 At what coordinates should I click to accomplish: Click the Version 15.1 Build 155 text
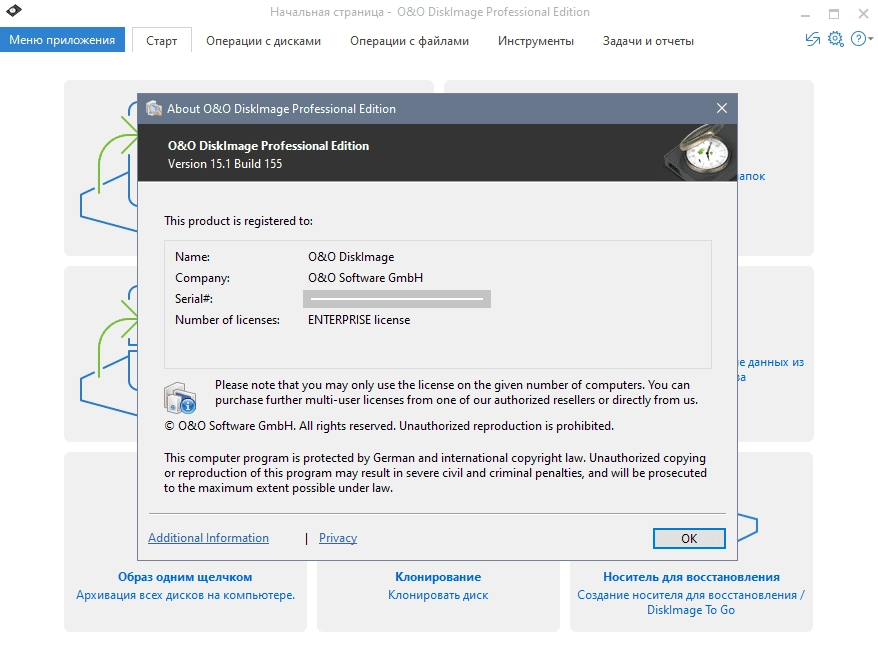coord(225,164)
